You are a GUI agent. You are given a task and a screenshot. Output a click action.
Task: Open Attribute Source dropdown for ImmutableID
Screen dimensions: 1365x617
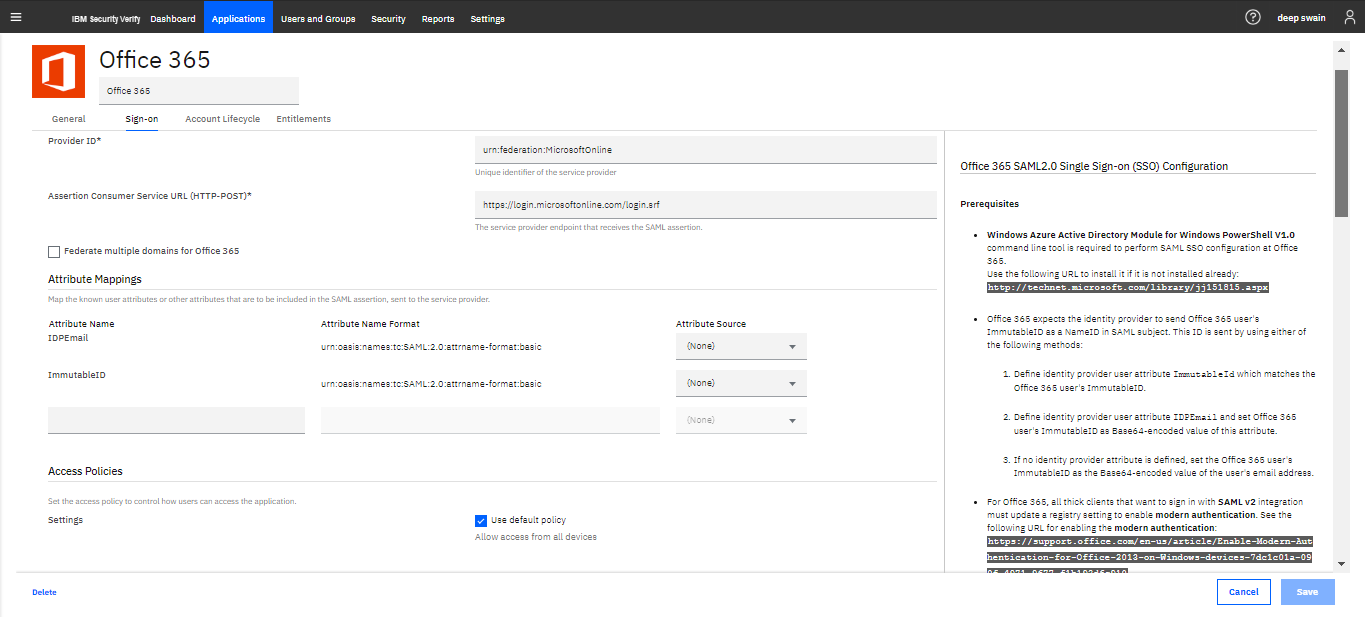click(741, 383)
